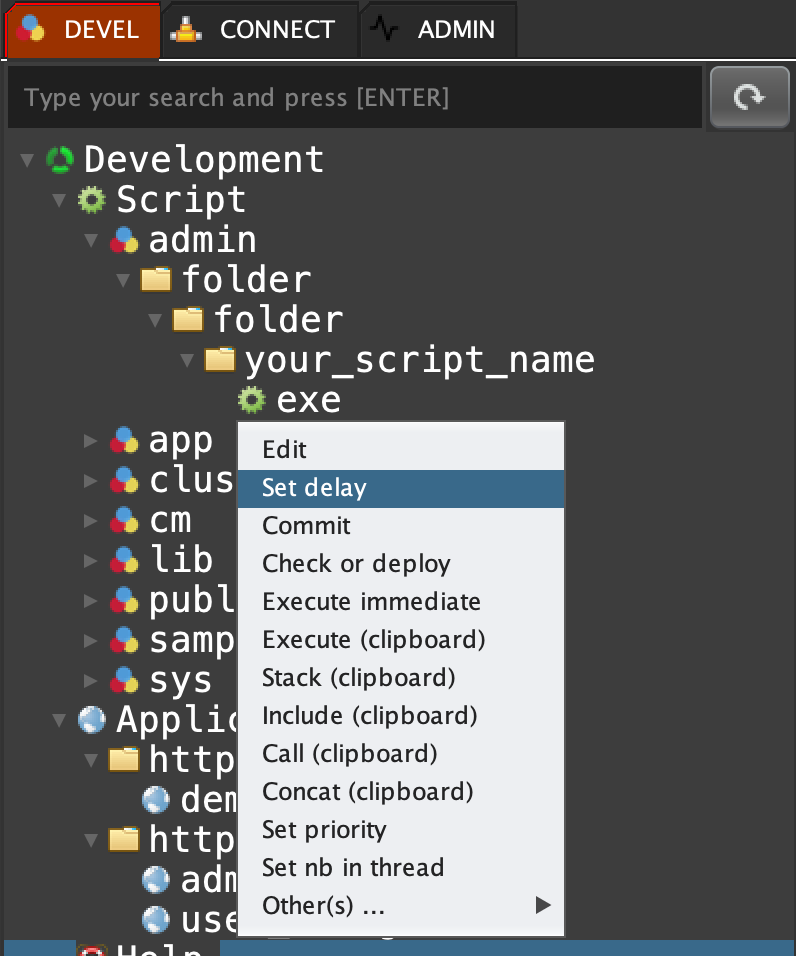Expand the sys package node

coord(91,681)
